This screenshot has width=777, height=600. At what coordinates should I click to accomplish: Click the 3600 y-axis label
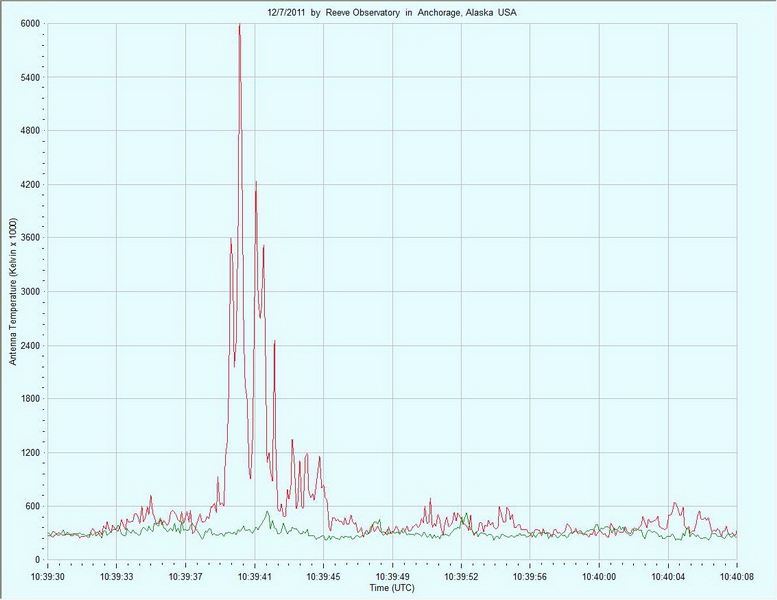coord(30,238)
